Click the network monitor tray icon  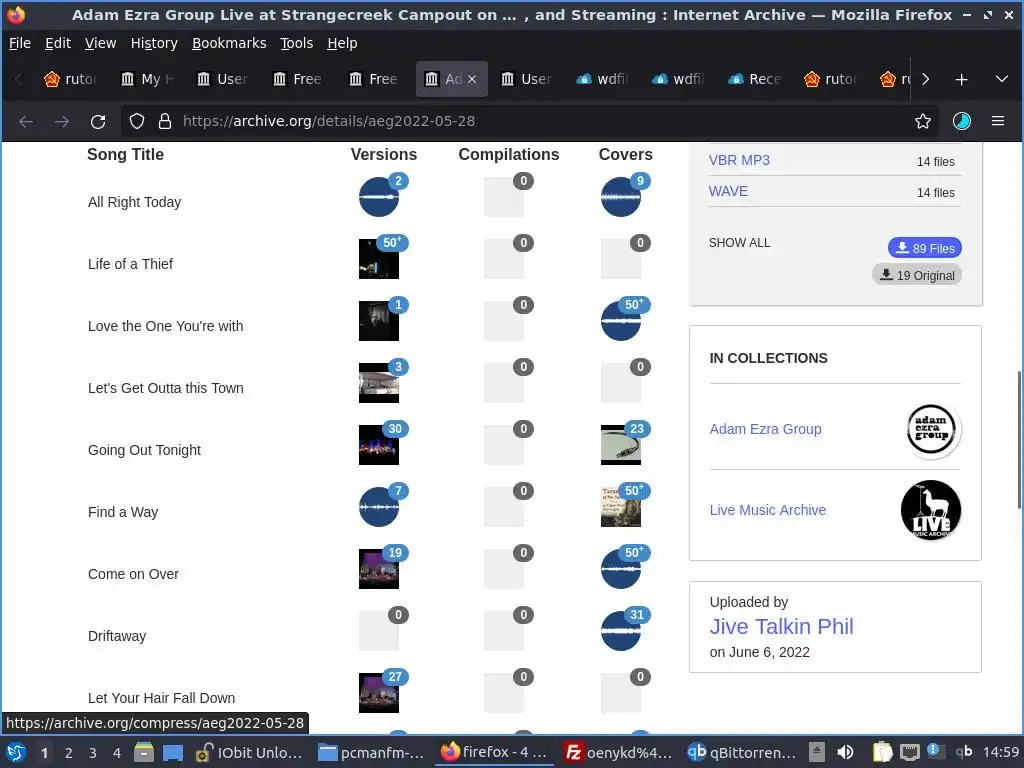click(x=910, y=753)
